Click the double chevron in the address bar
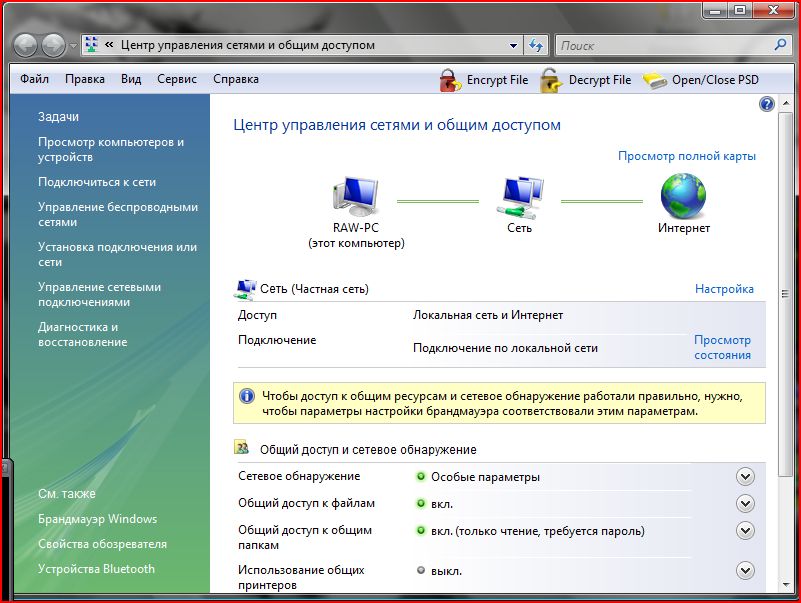The height and width of the screenshot is (603, 801). pyautogui.click(x=109, y=45)
